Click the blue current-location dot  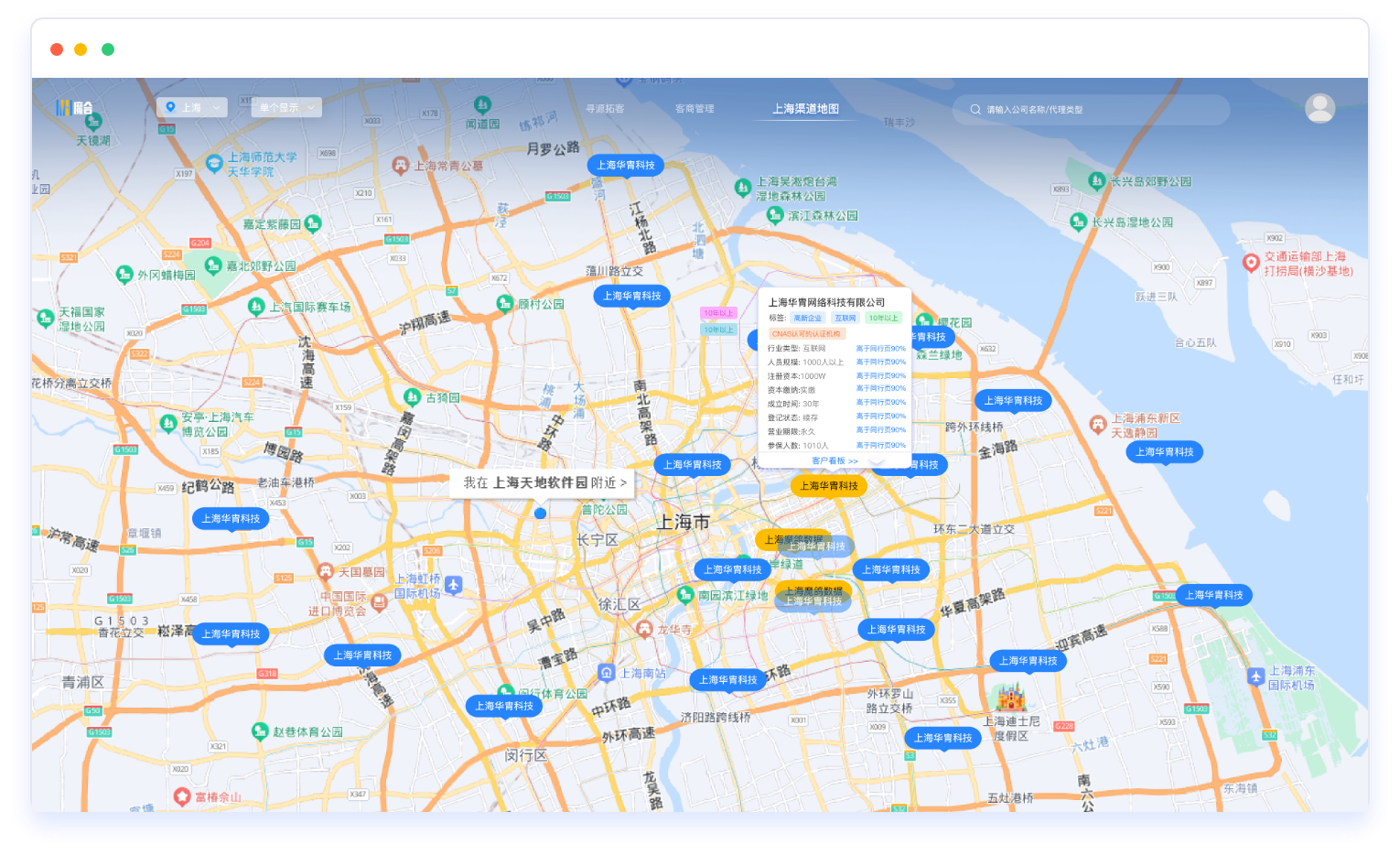540,514
